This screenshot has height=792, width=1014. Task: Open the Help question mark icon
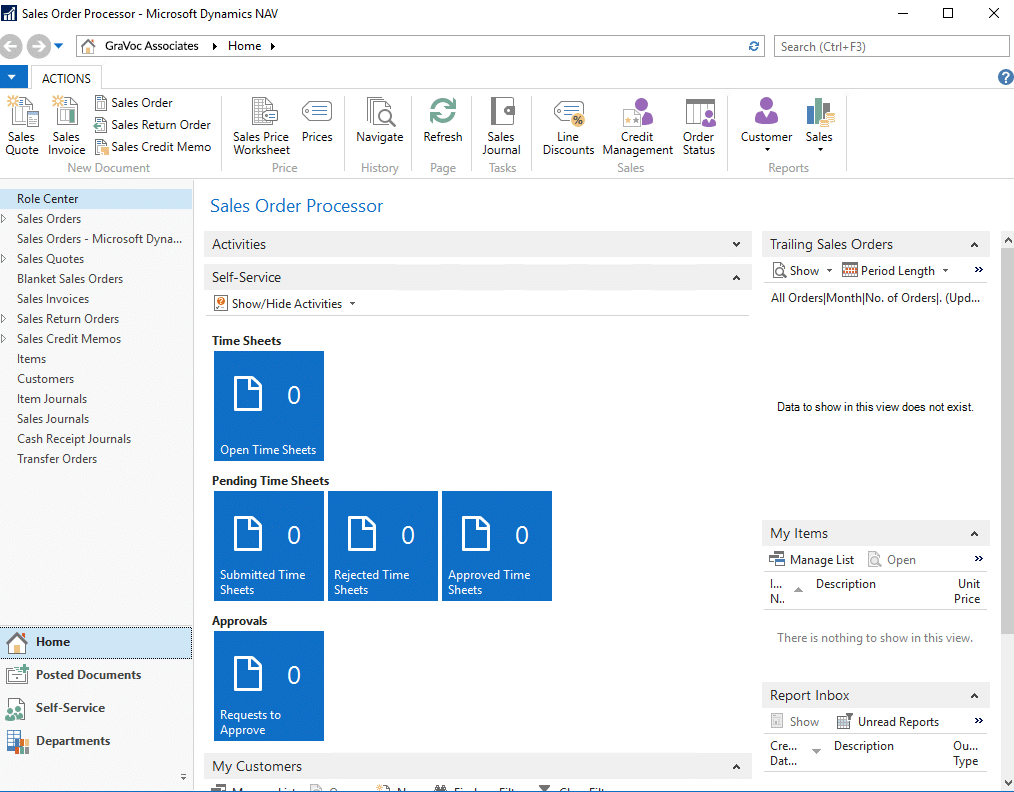(1005, 78)
